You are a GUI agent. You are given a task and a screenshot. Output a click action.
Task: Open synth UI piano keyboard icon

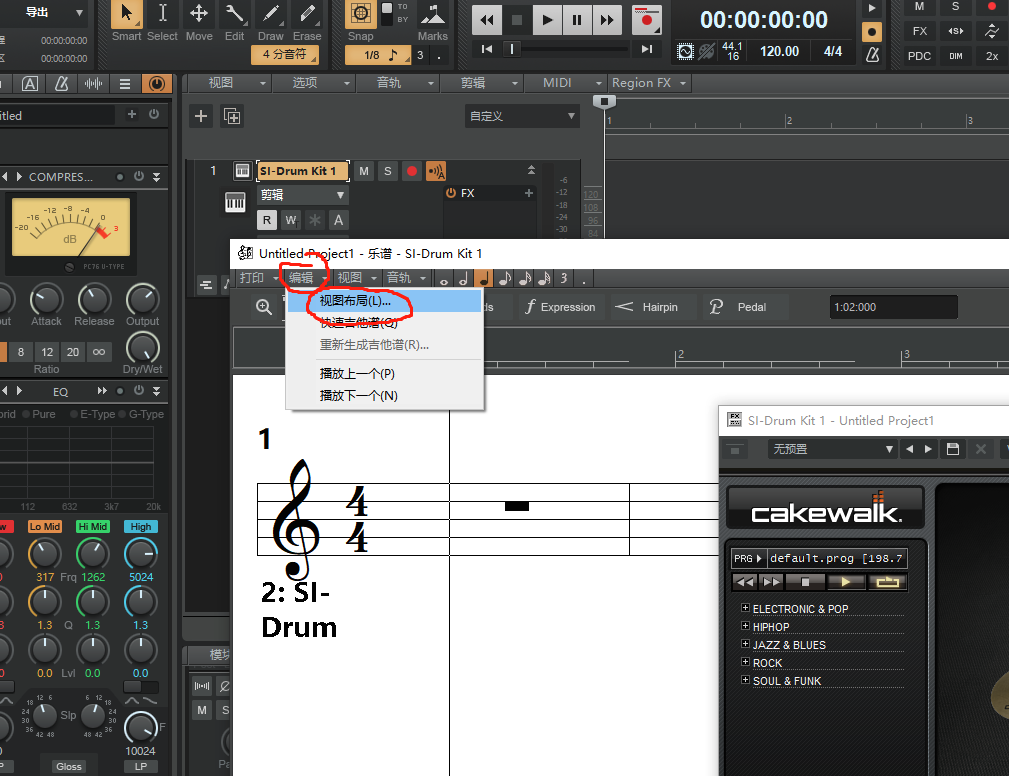coord(235,202)
